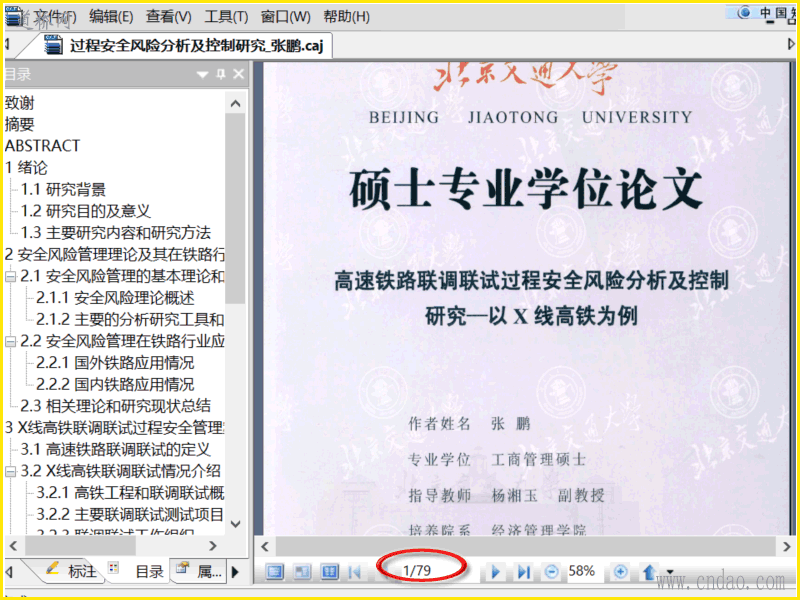
Task: Open the 目录 panel dropdown arrow
Action: point(203,75)
